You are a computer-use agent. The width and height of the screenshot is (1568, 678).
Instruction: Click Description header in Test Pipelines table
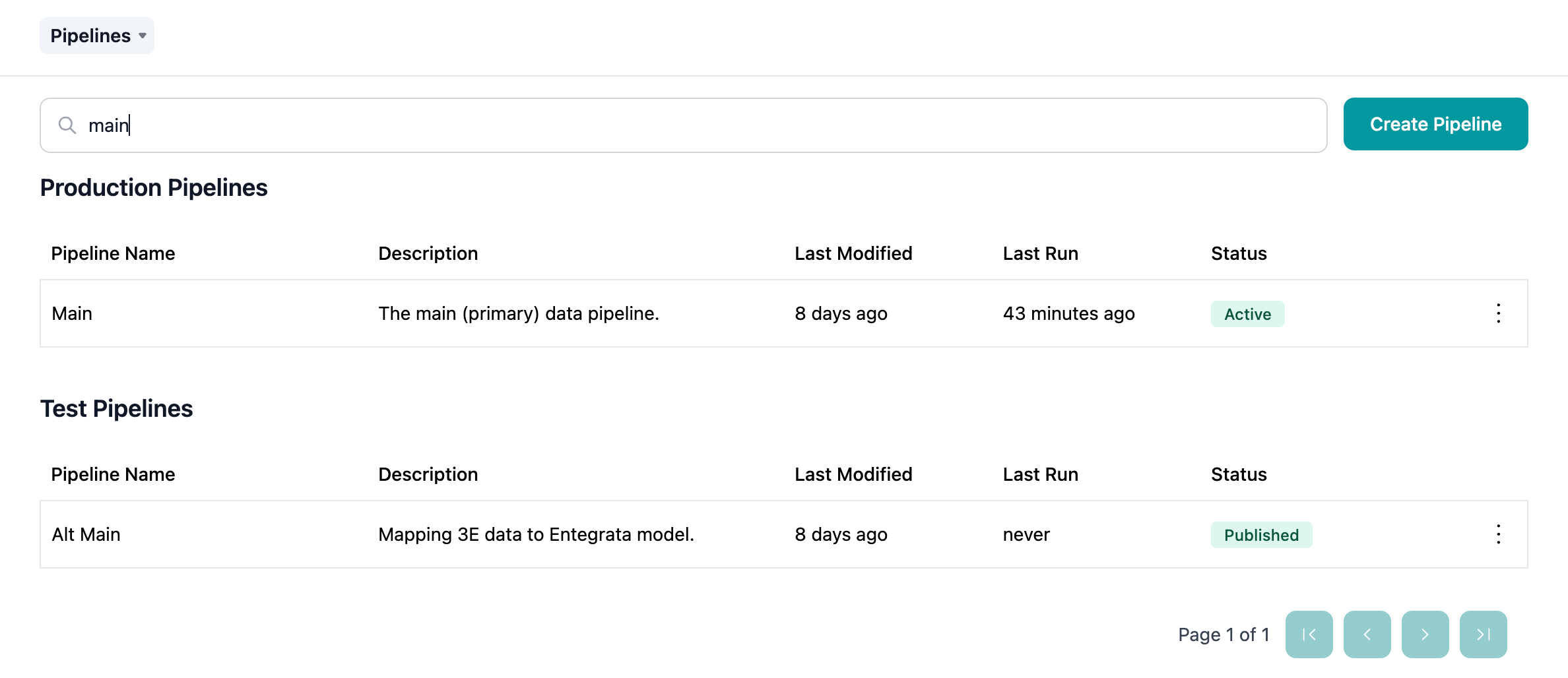(428, 474)
